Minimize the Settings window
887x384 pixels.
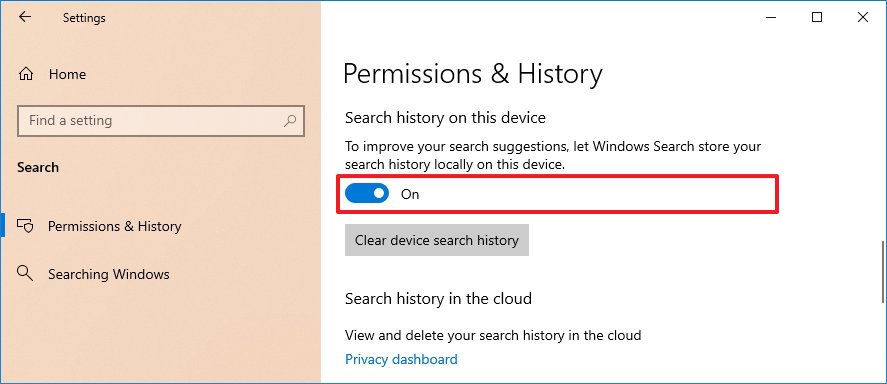click(770, 18)
